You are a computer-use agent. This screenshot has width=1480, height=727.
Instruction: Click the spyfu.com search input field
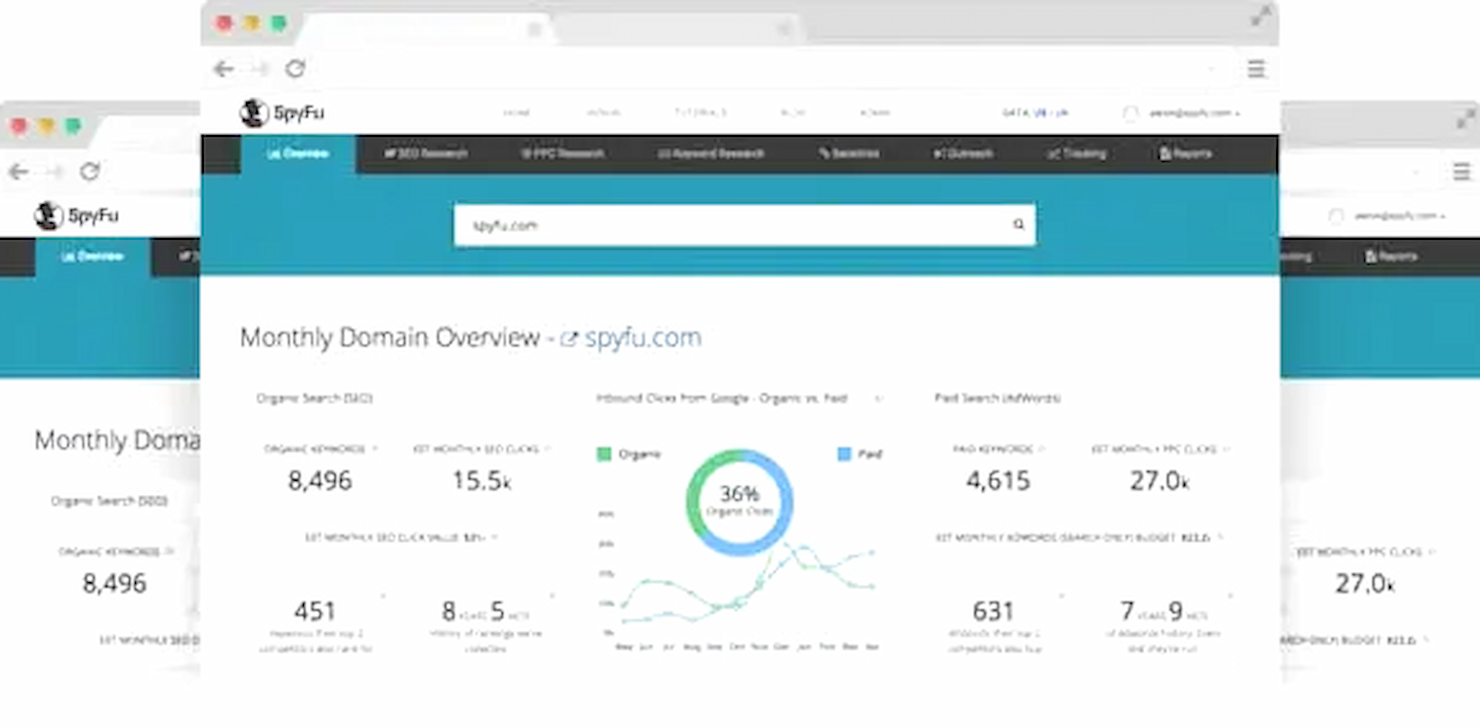(x=744, y=225)
